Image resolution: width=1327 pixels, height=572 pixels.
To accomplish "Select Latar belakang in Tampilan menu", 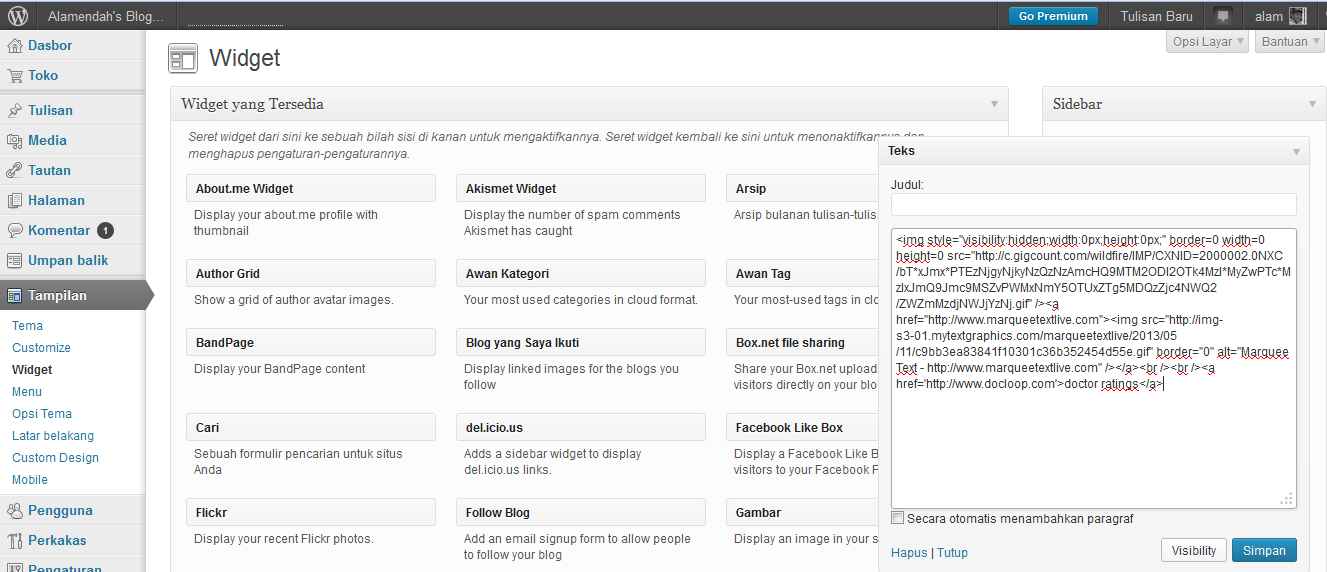I will (53, 436).
